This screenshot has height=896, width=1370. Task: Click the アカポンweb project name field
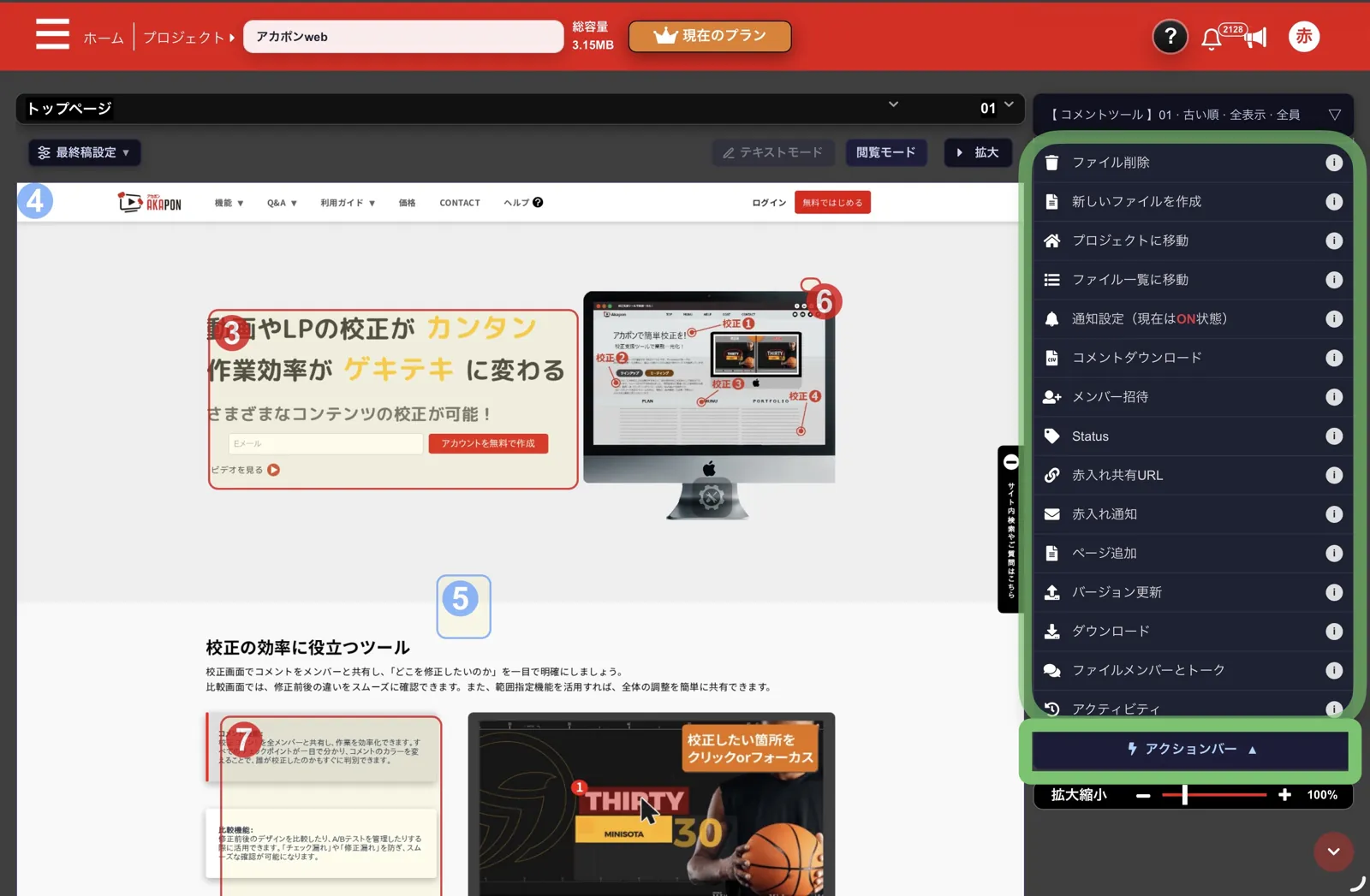(403, 37)
